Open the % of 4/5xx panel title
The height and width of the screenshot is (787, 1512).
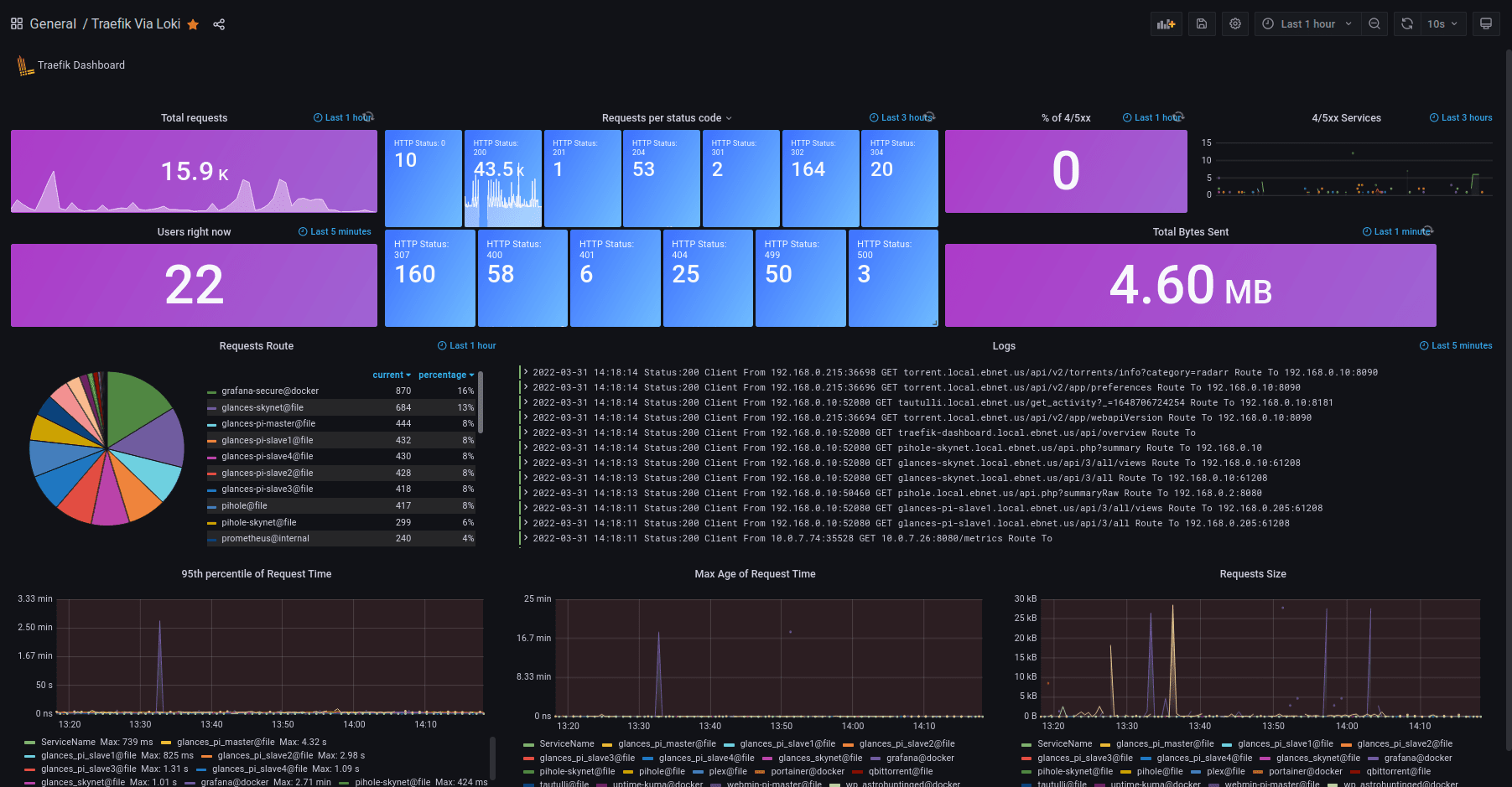point(1066,118)
